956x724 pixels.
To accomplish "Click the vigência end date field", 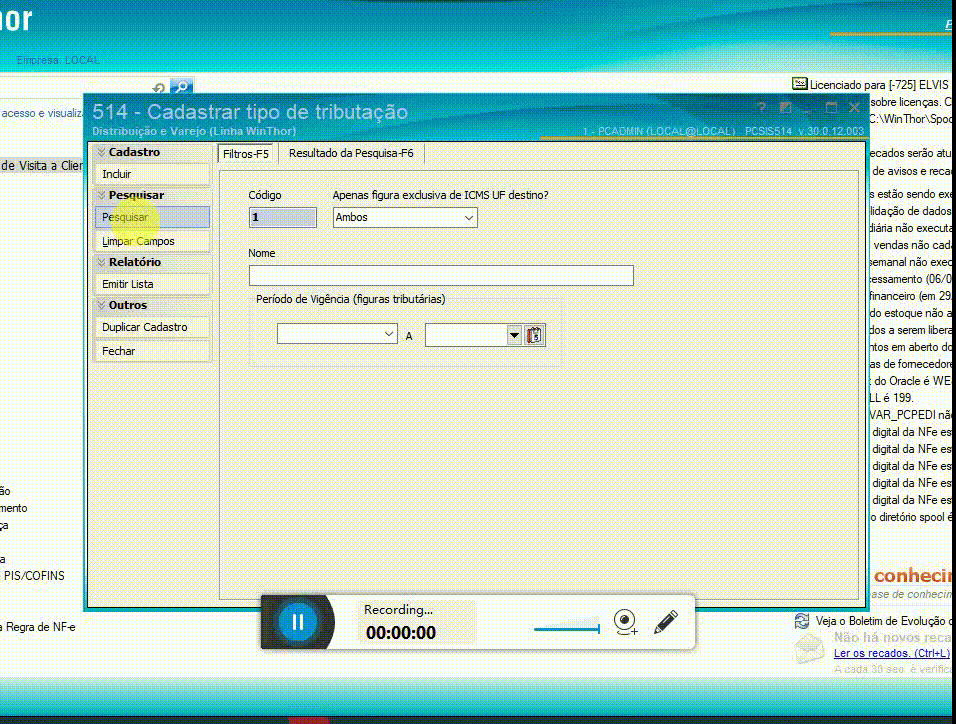I will click(x=466, y=335).
